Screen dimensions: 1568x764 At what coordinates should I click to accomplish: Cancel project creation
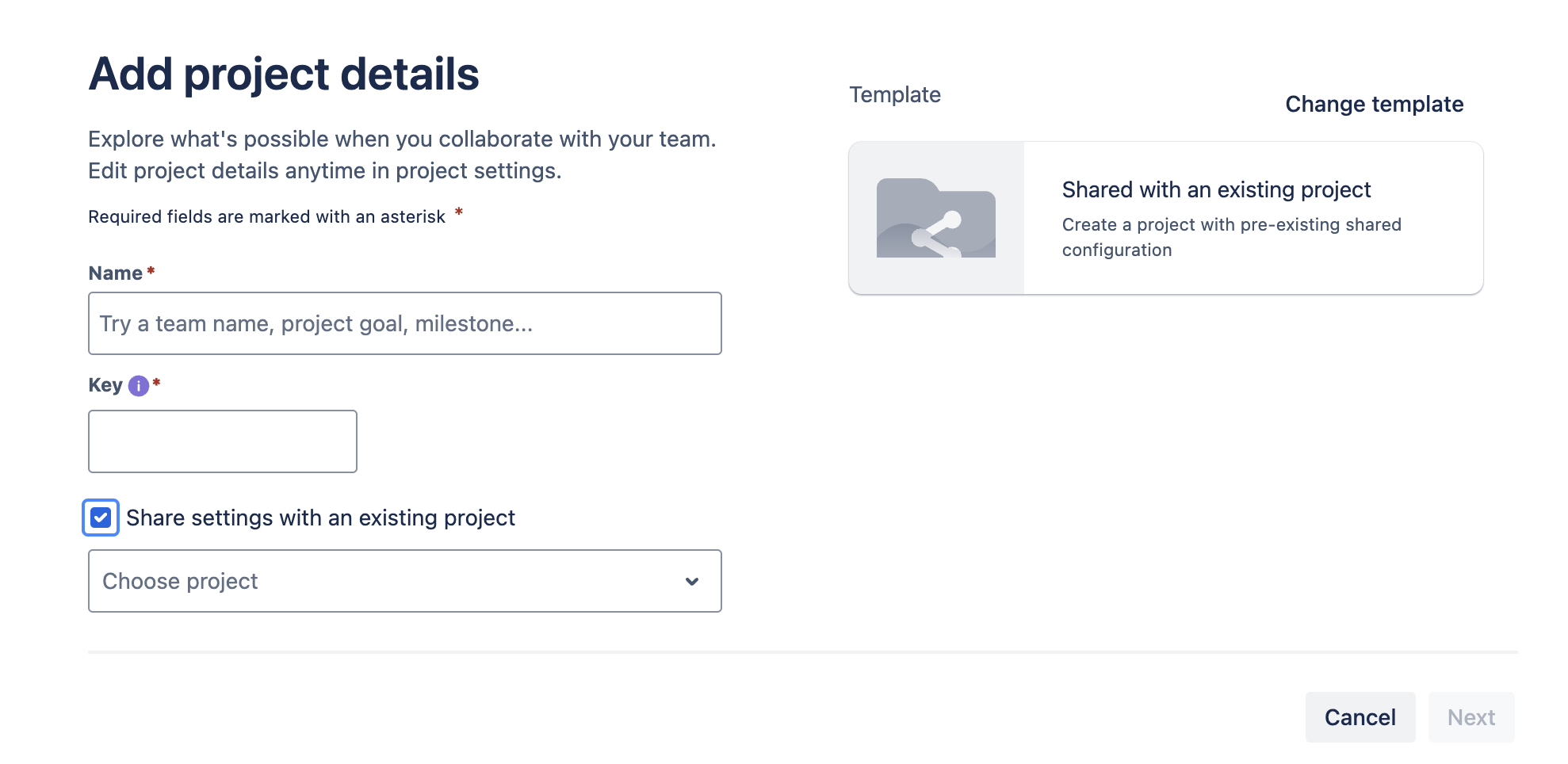click(1360, 716)
